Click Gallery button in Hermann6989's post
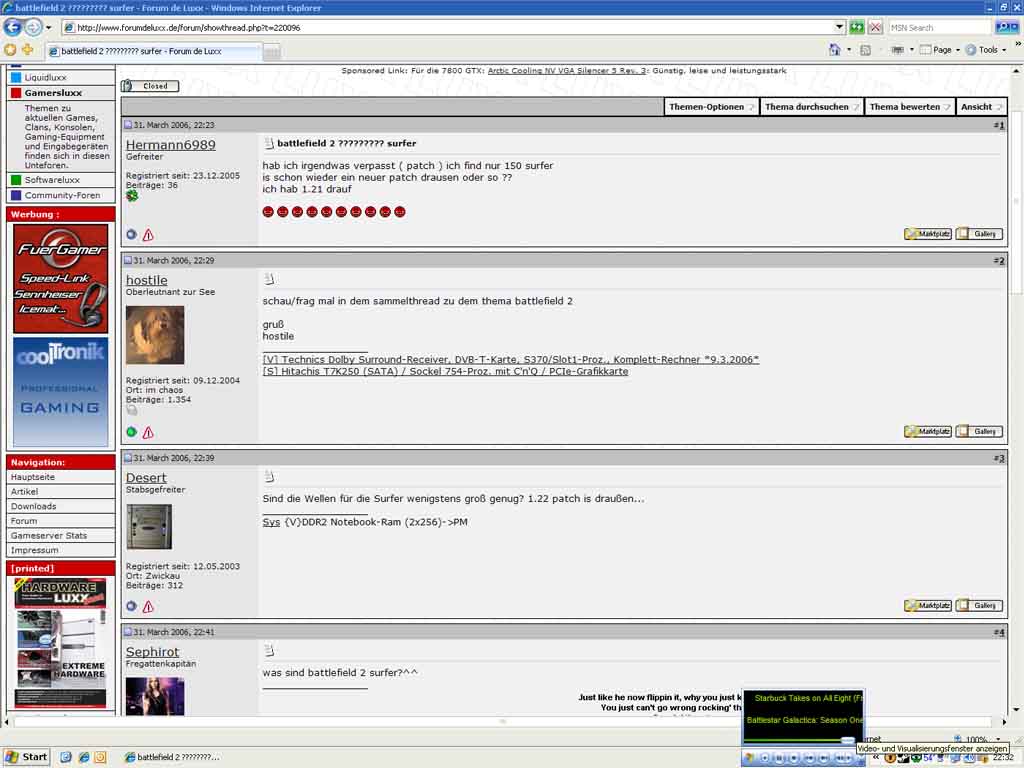This screenshot has height=768, width=1024. tap(979, 233)
